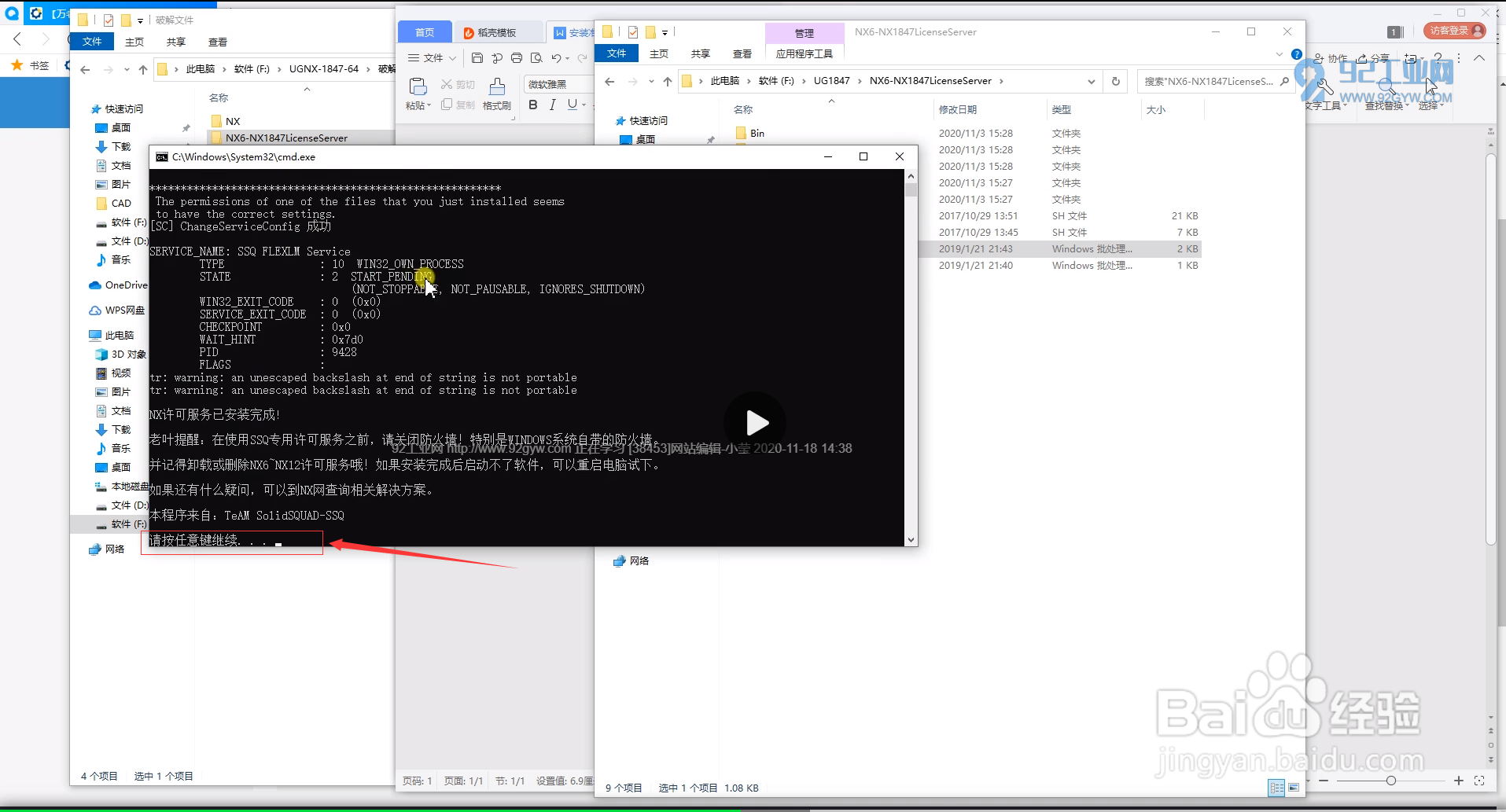Screen dimensions: 1506x812
Task: Go back in the LicenseServer Explorer window
Action: coord(609,81)
